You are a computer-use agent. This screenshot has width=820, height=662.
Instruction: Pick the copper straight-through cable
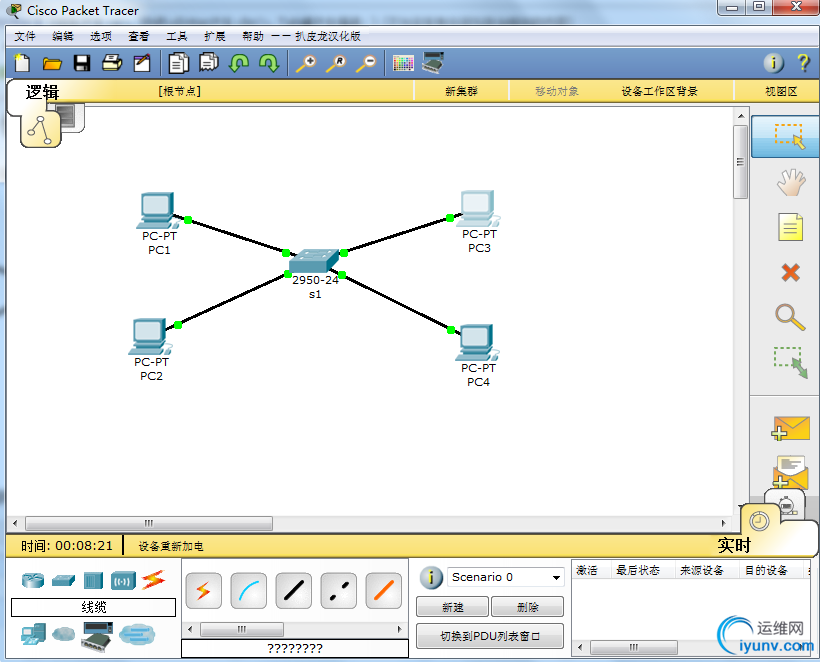click(294, 591)
